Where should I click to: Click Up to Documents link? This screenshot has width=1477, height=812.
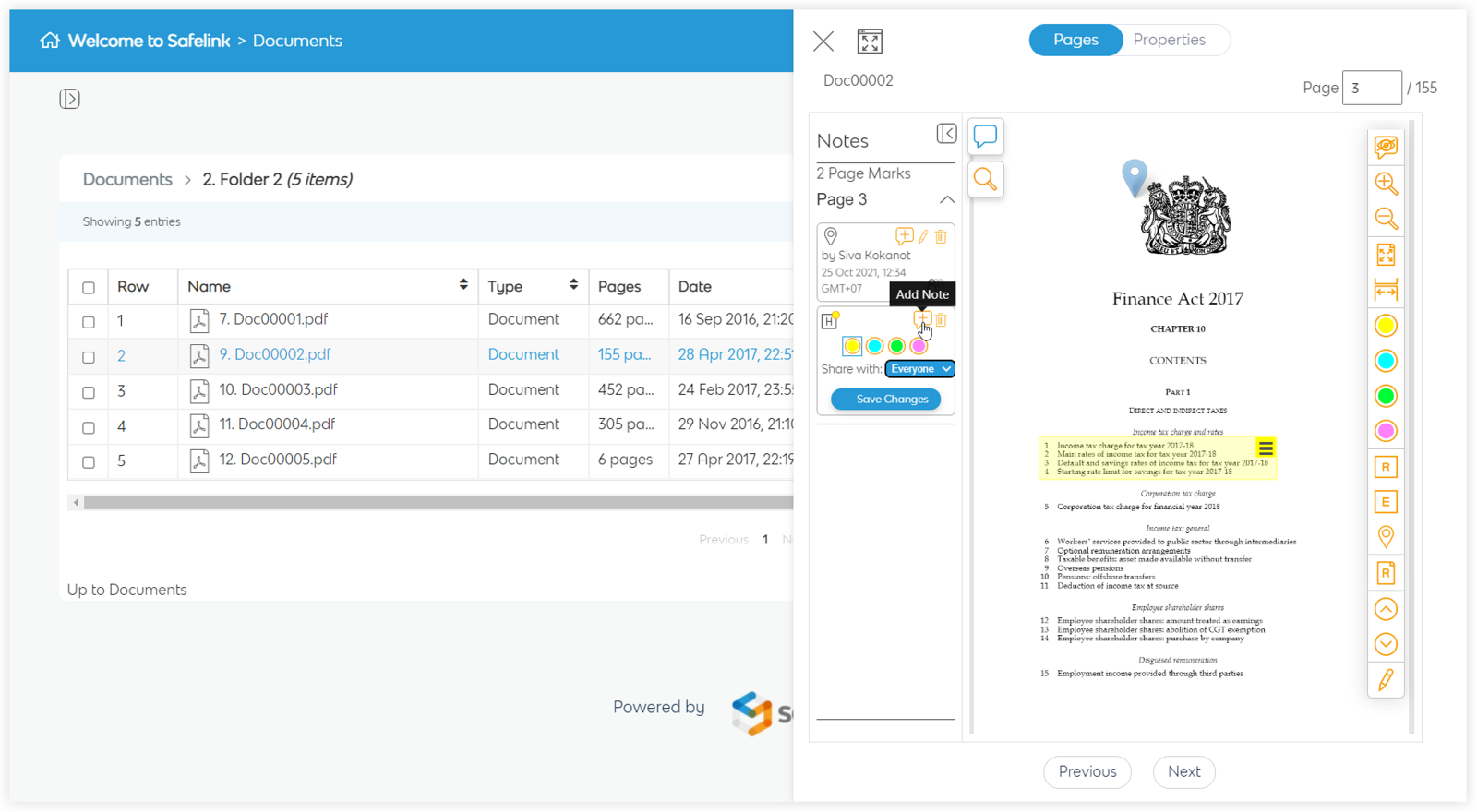(x=126, y=590)
